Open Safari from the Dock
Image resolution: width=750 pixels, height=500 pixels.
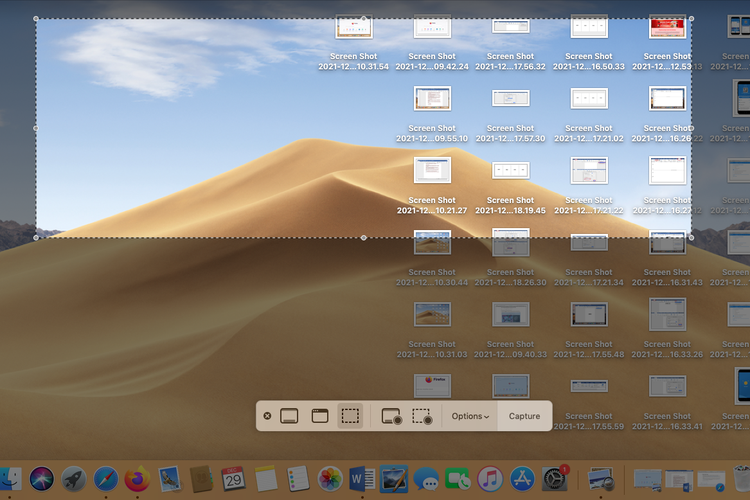point(106,478)
